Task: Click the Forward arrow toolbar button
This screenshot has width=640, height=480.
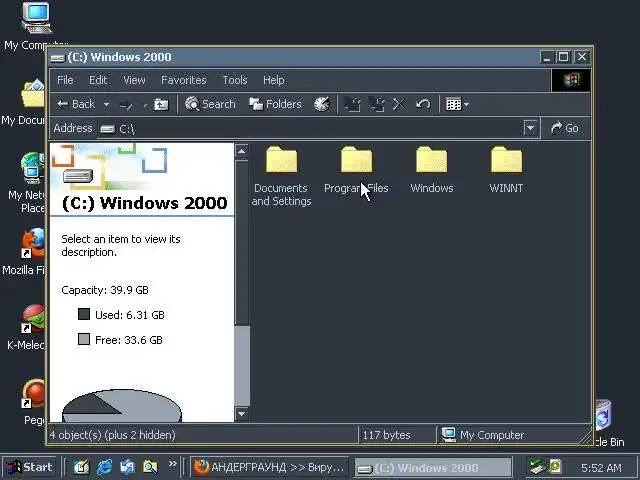Action: tap(127, 105)
